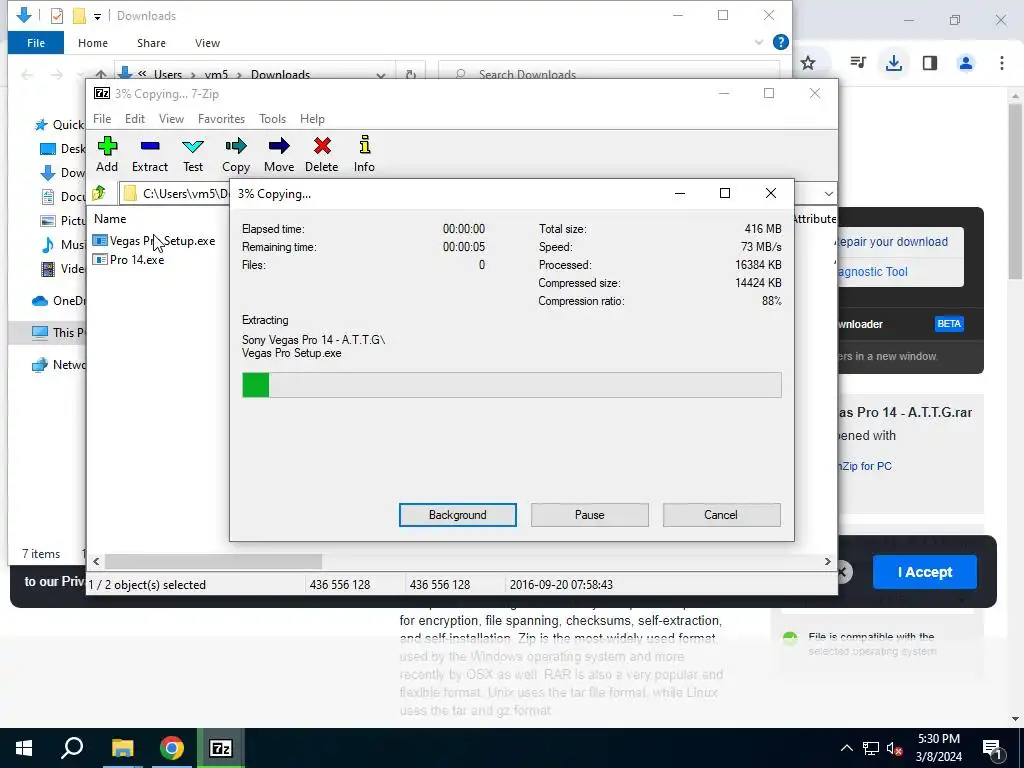Click the Extract tool in 7-Zip
1024x768 pixels.
[x=150, y=154]
